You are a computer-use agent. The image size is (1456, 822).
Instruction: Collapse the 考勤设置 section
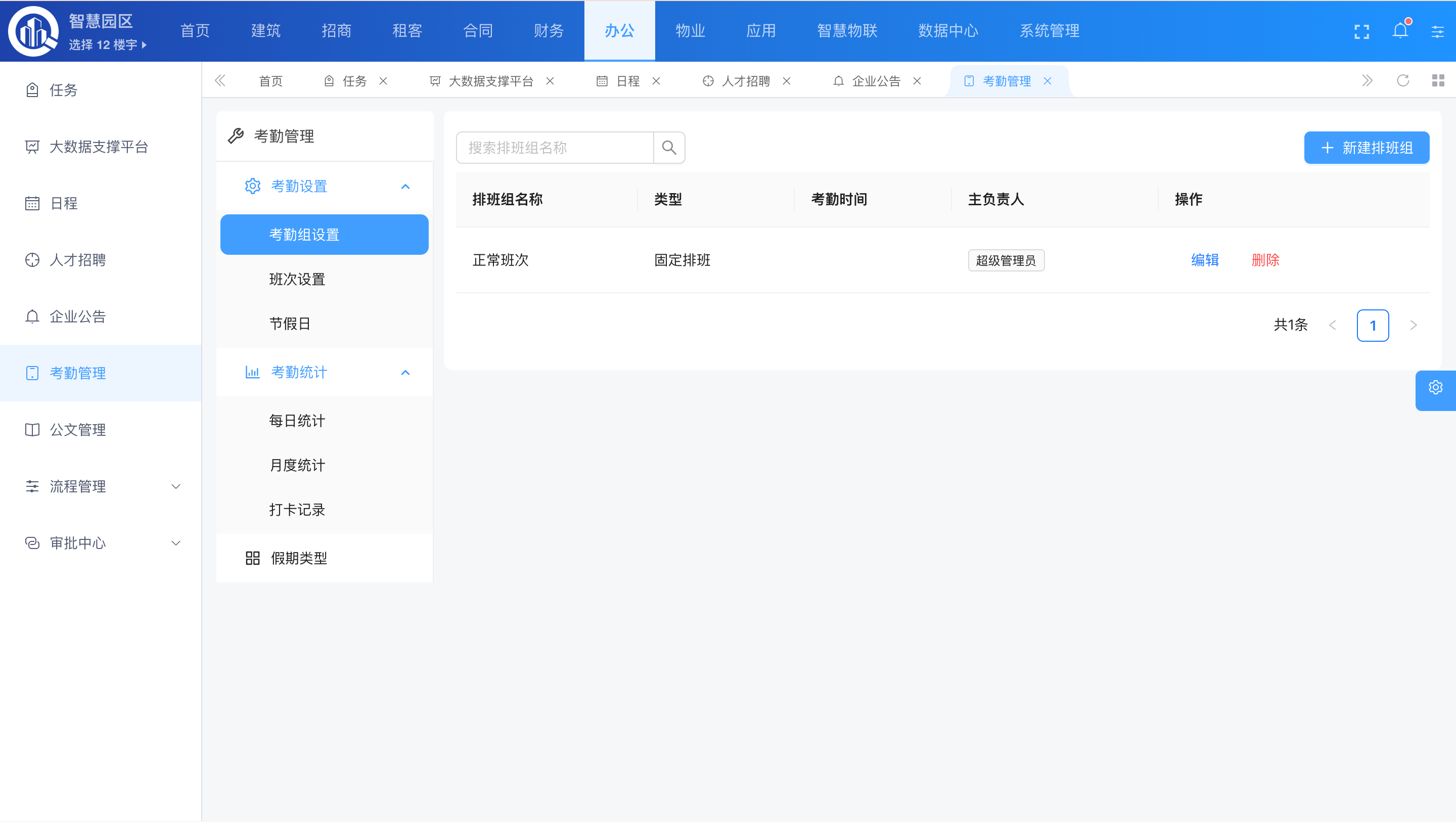(x=405, y=187)
